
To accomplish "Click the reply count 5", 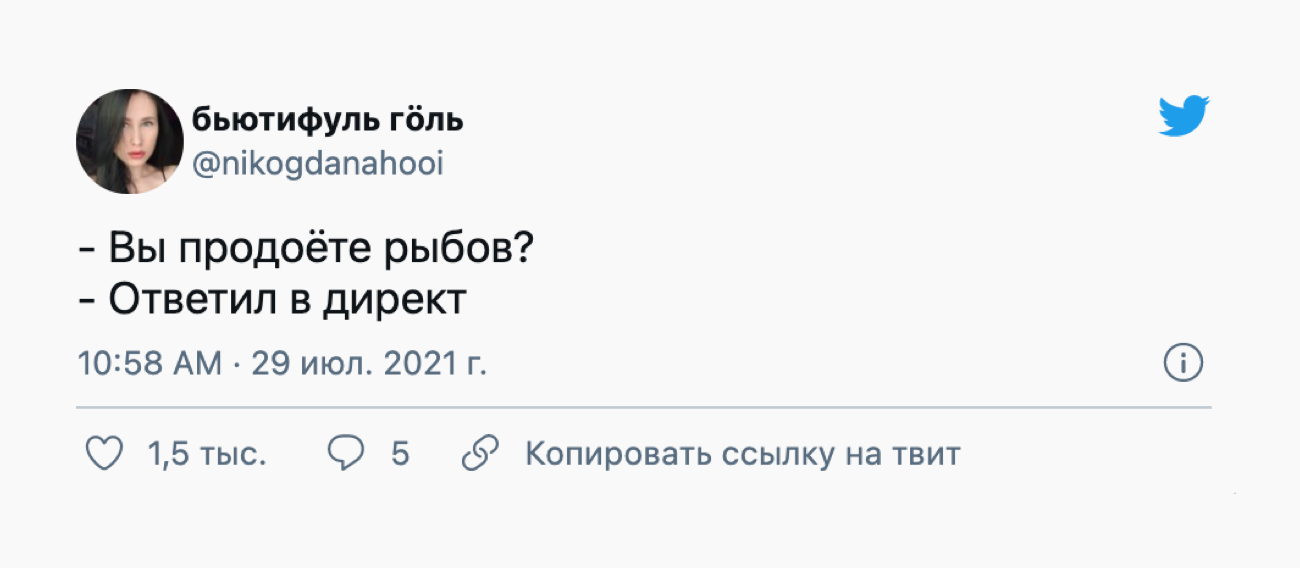I will (400, 455).
